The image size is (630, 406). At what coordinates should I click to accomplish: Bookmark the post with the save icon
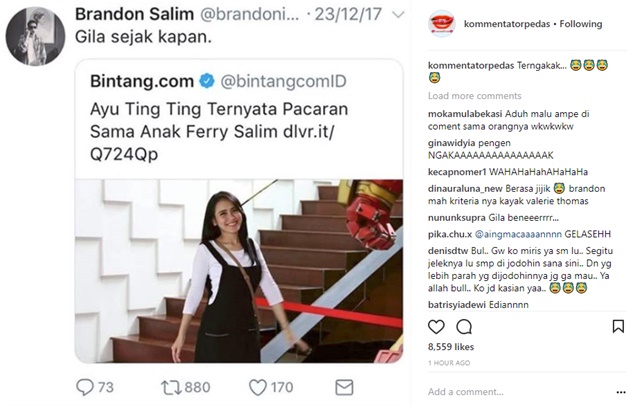coord(618,326)
